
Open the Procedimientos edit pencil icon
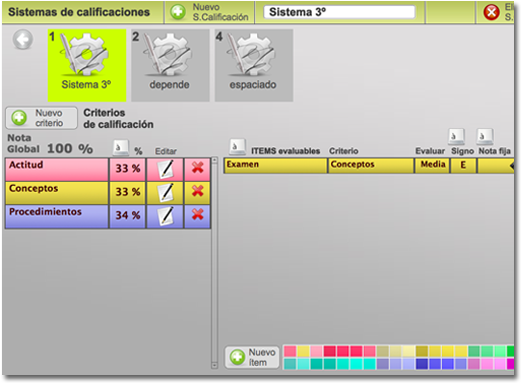pos(166,216)
